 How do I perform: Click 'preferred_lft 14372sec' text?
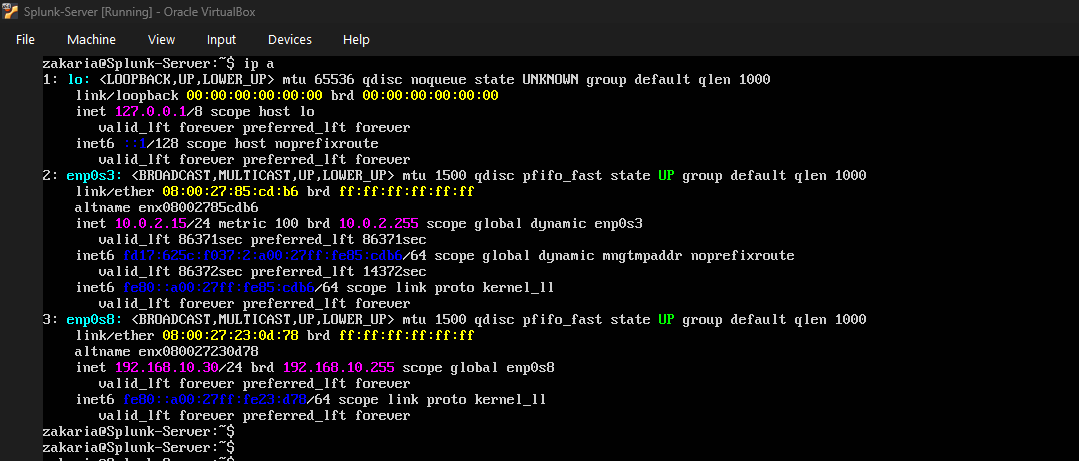click(x=339, y=272)
